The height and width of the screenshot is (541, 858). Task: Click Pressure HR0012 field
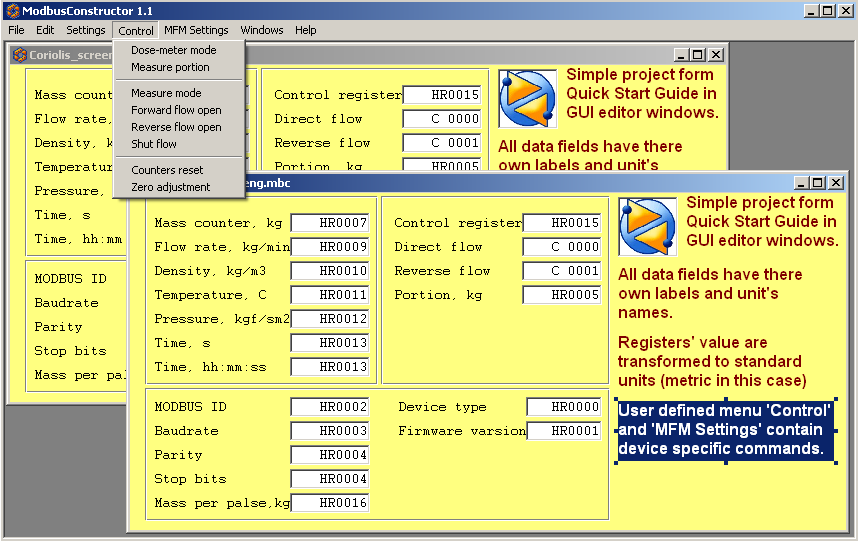(x=330, y=319)
